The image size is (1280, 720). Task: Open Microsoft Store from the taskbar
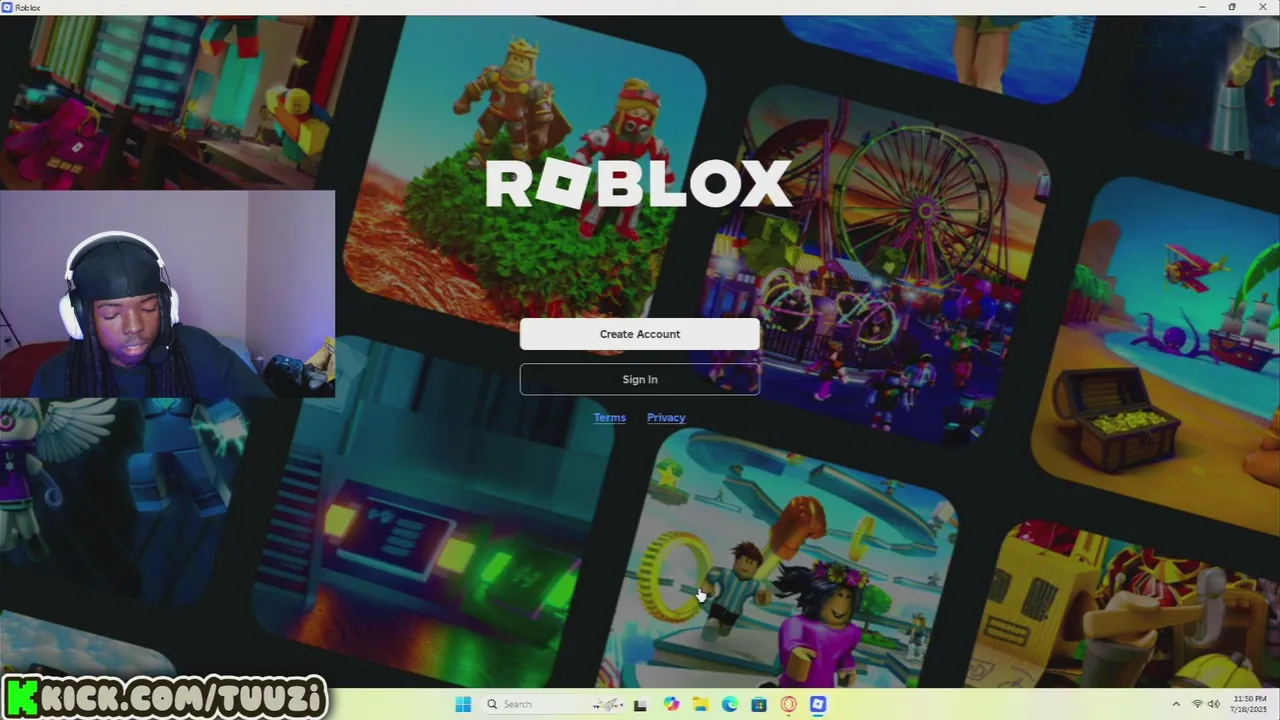(759, 704)
